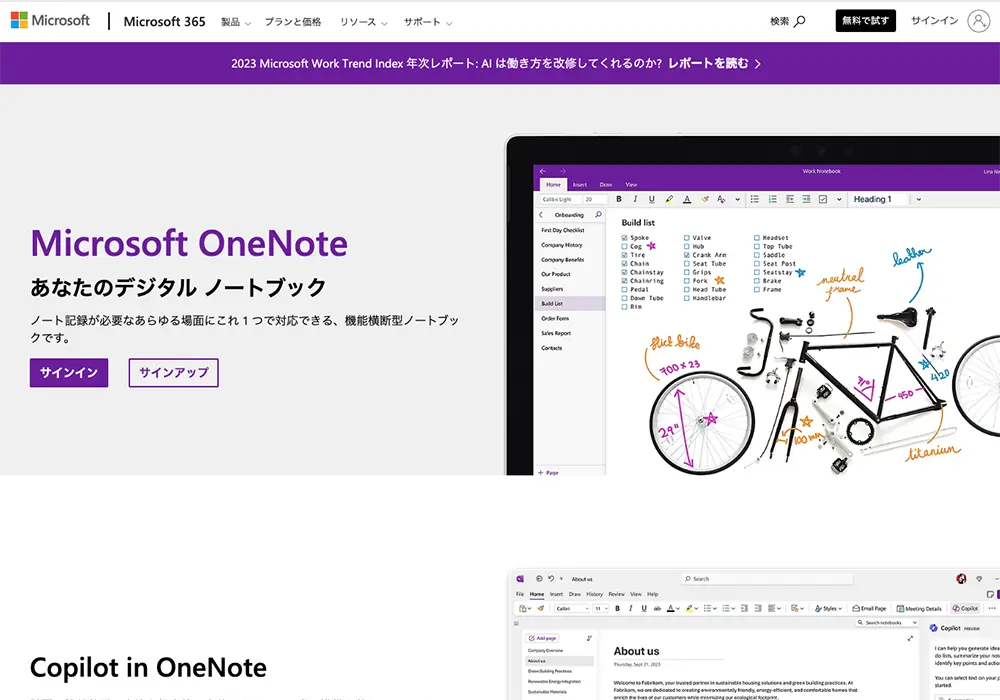
Task: Click the purple サインイン button
Action: [69, 372]
